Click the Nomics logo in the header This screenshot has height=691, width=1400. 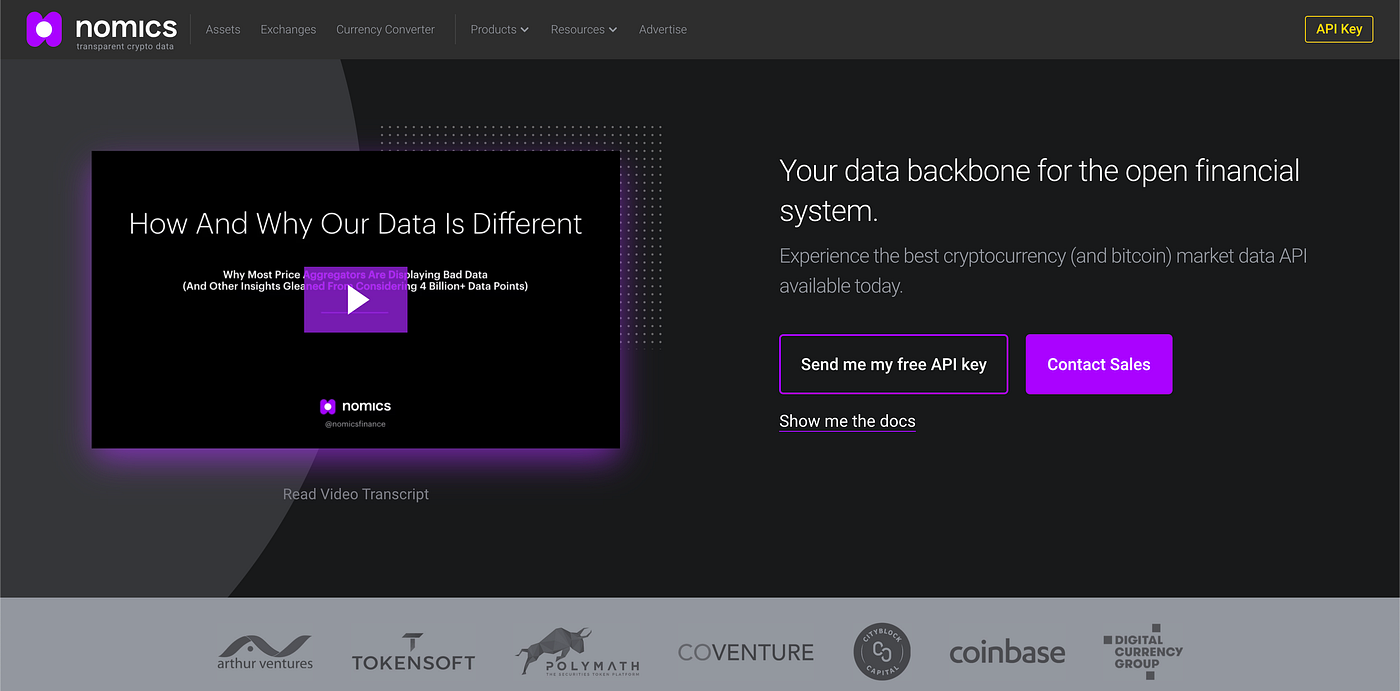(x=102, y=30)
